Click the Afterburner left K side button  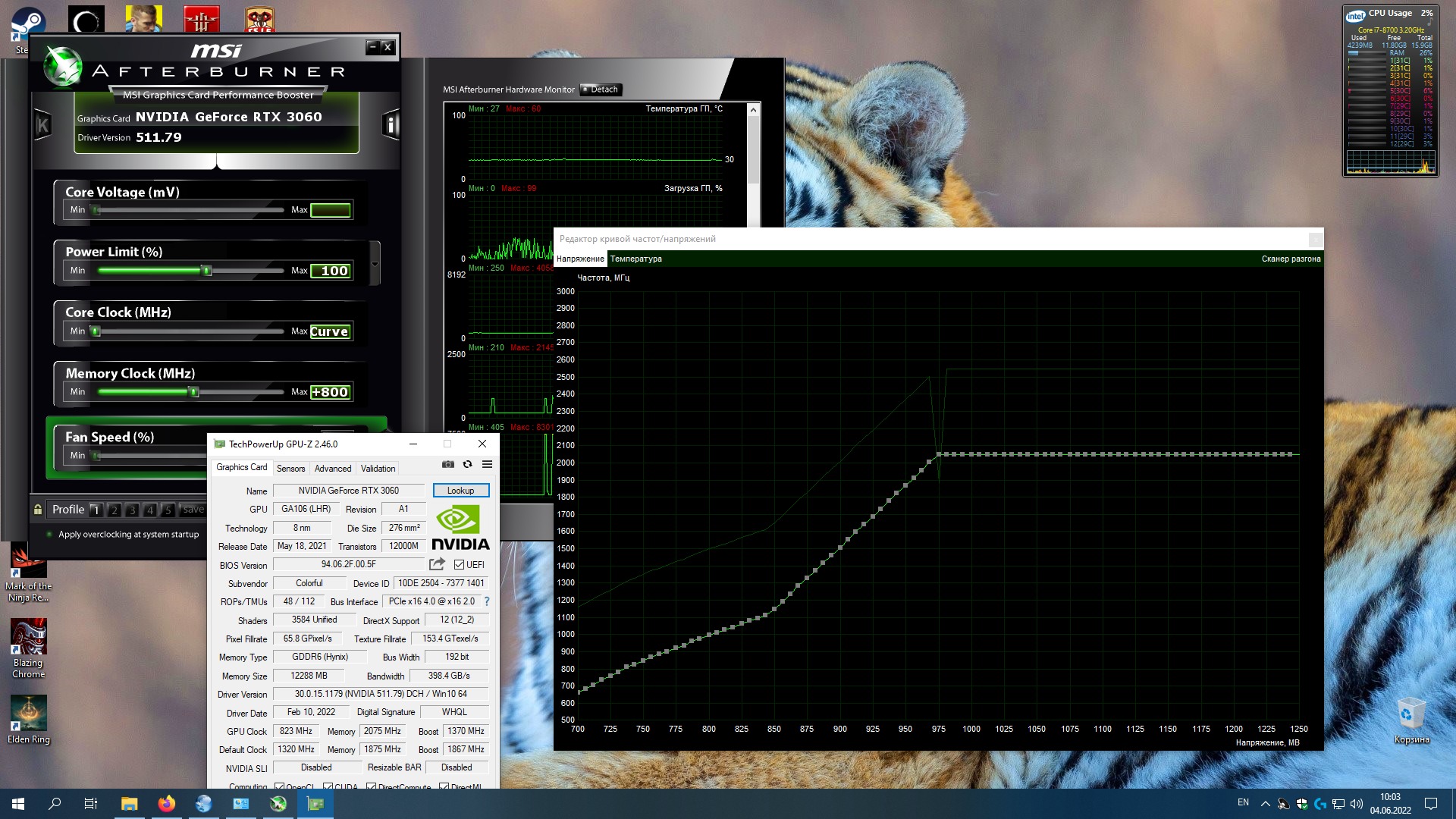(x=42, y=125)
